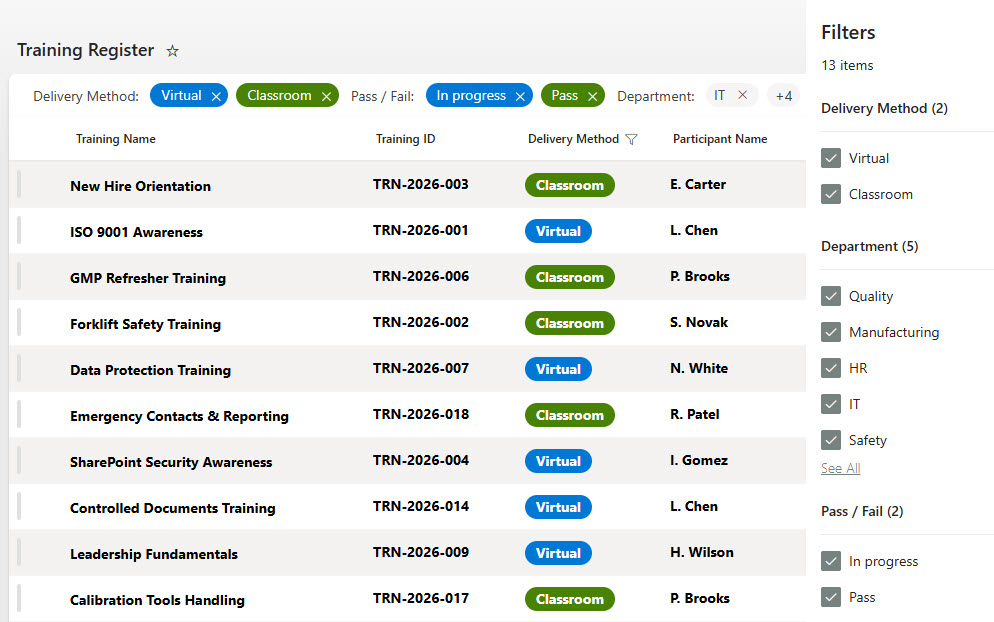The width and height of the screenshot is (994, 622).
Task: Click the green Classroom badge on GMP Refresher
Action: [x=569, y=277]
